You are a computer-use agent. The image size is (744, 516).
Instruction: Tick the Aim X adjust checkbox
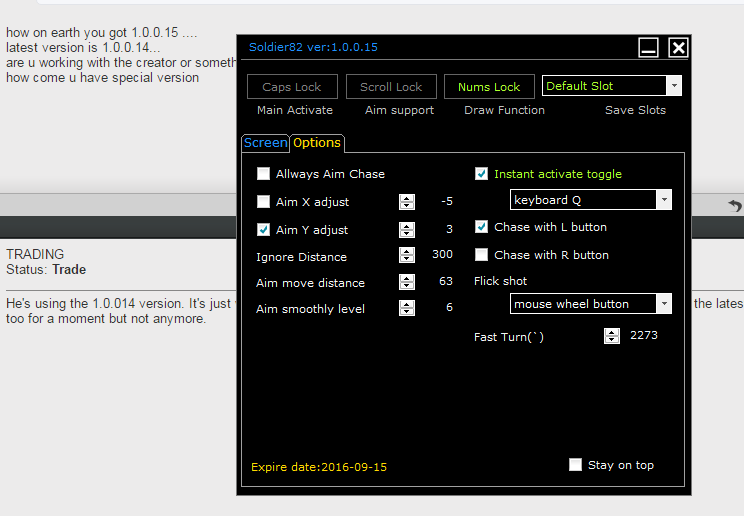tap(263, 202)
